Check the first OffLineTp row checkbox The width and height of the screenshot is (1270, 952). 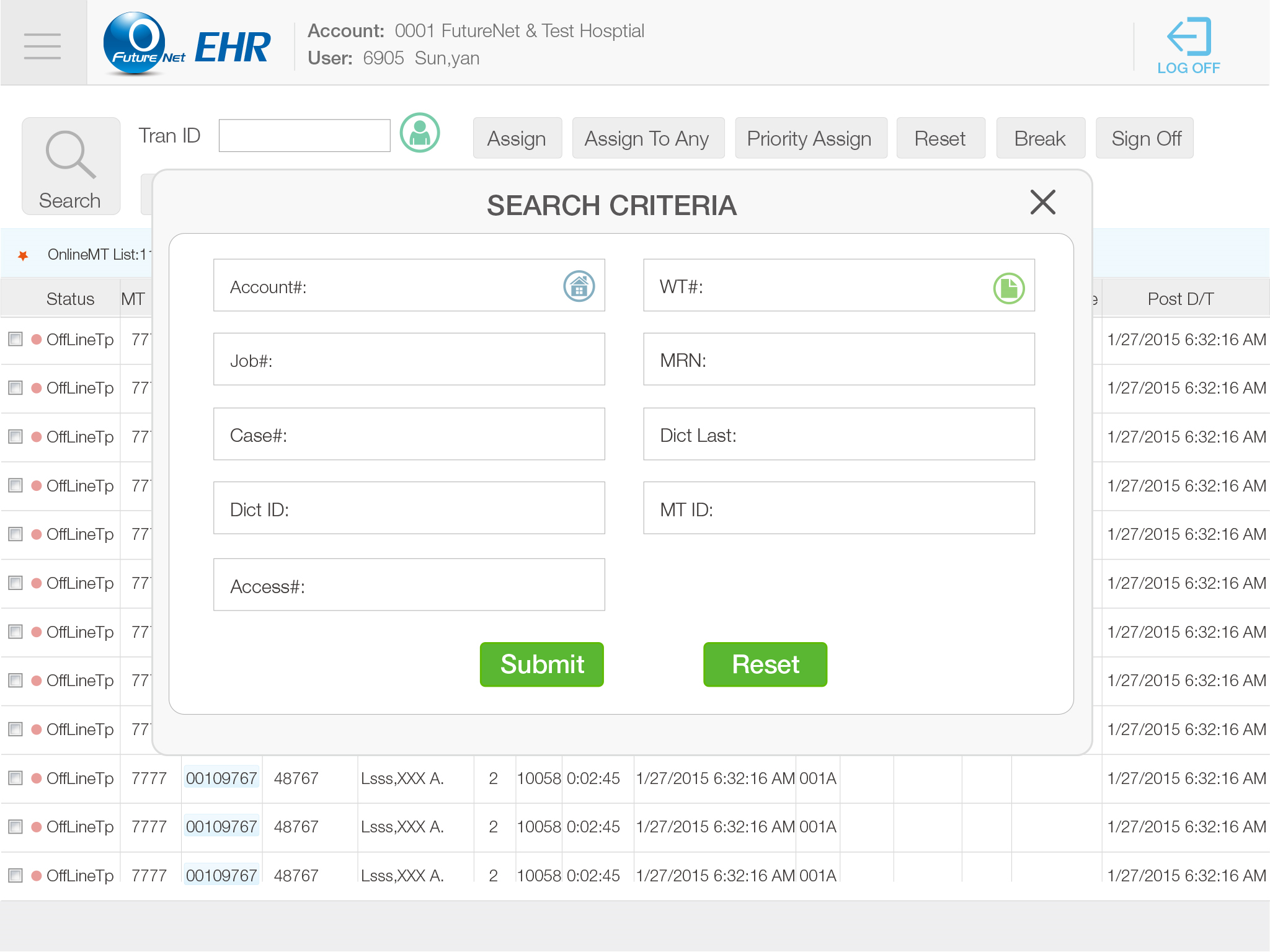pyautogui.click(x=16, y=339)
